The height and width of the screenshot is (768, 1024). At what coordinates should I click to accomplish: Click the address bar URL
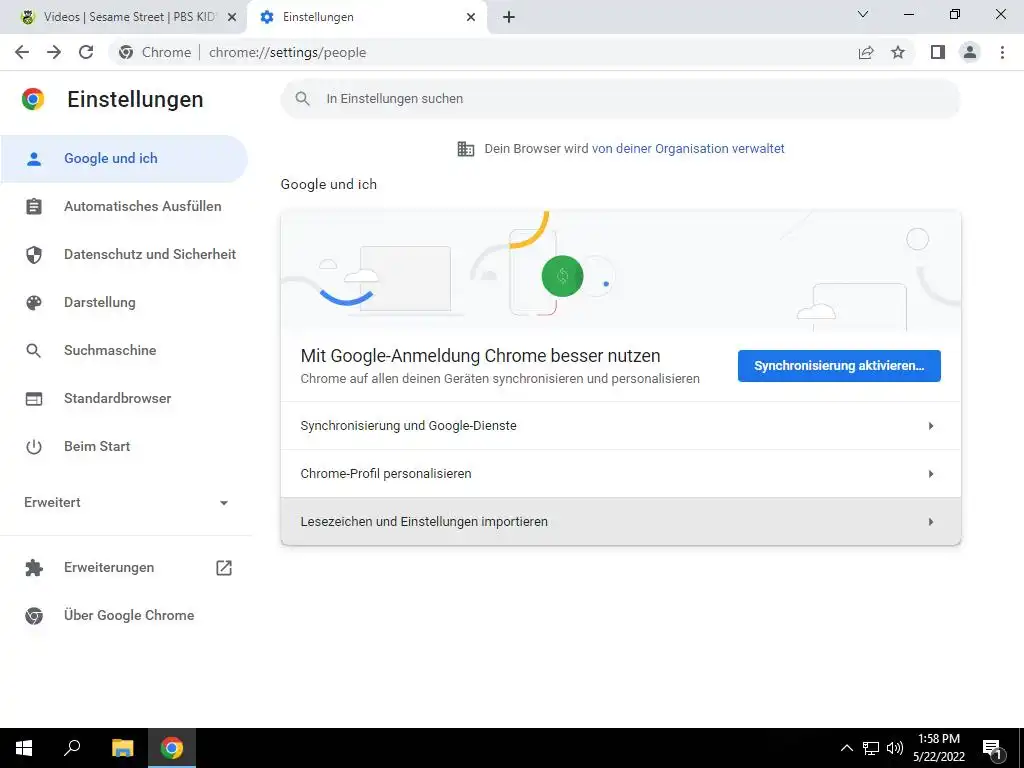[x=287, y=52]
